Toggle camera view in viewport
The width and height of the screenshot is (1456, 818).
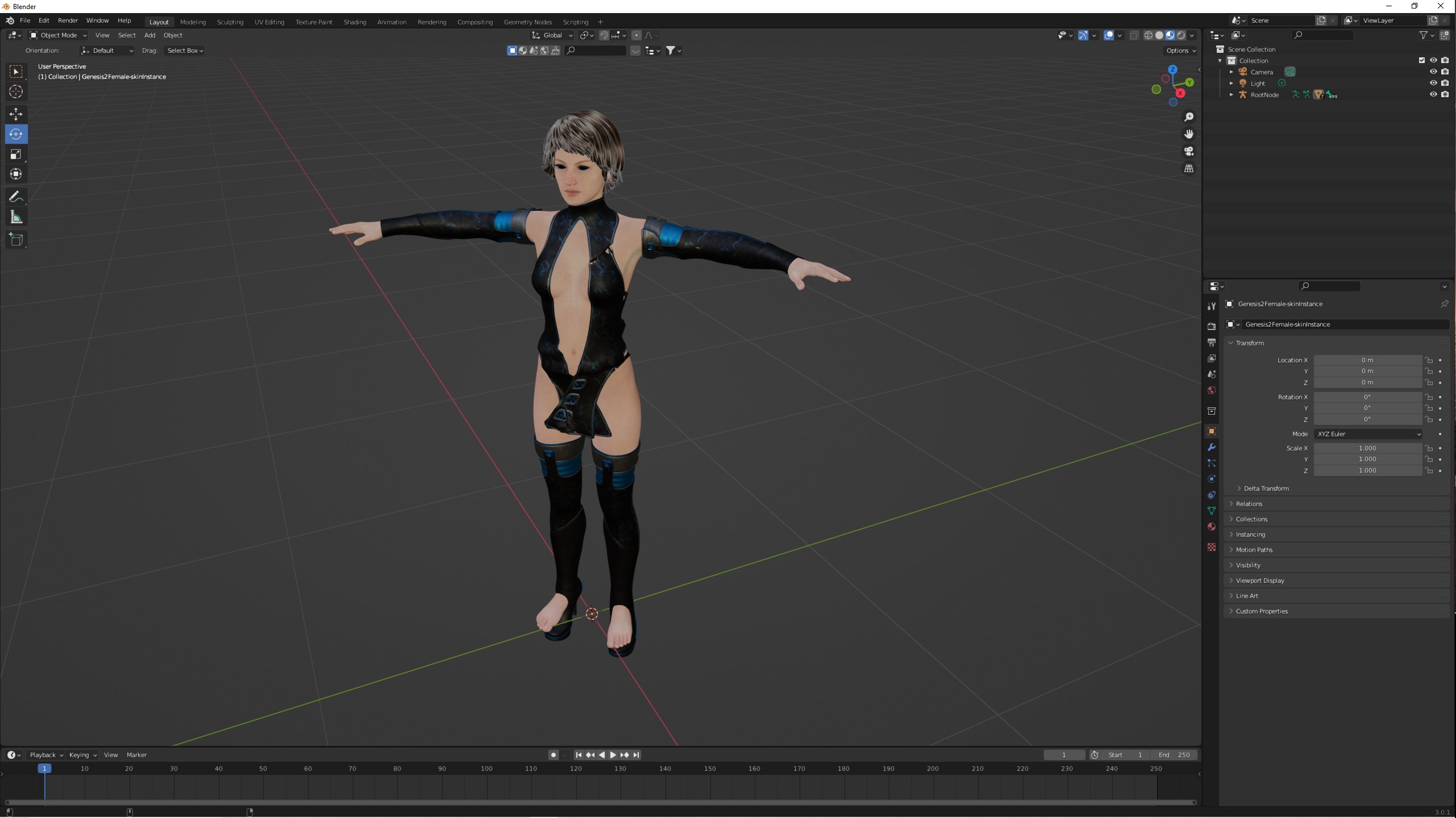point(1188,152)
